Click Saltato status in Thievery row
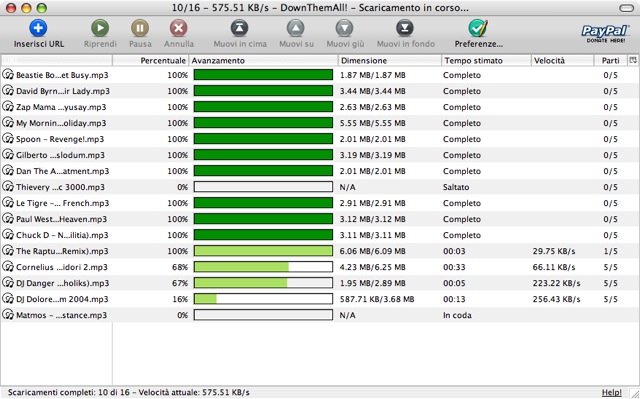 click(x=456, y=187)
